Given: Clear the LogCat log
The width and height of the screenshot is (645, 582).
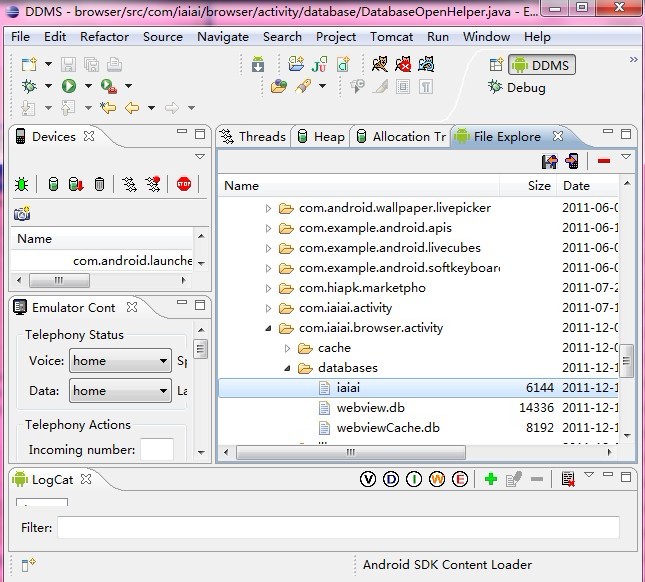Looking at the screenshot, I should click(568, 480).
